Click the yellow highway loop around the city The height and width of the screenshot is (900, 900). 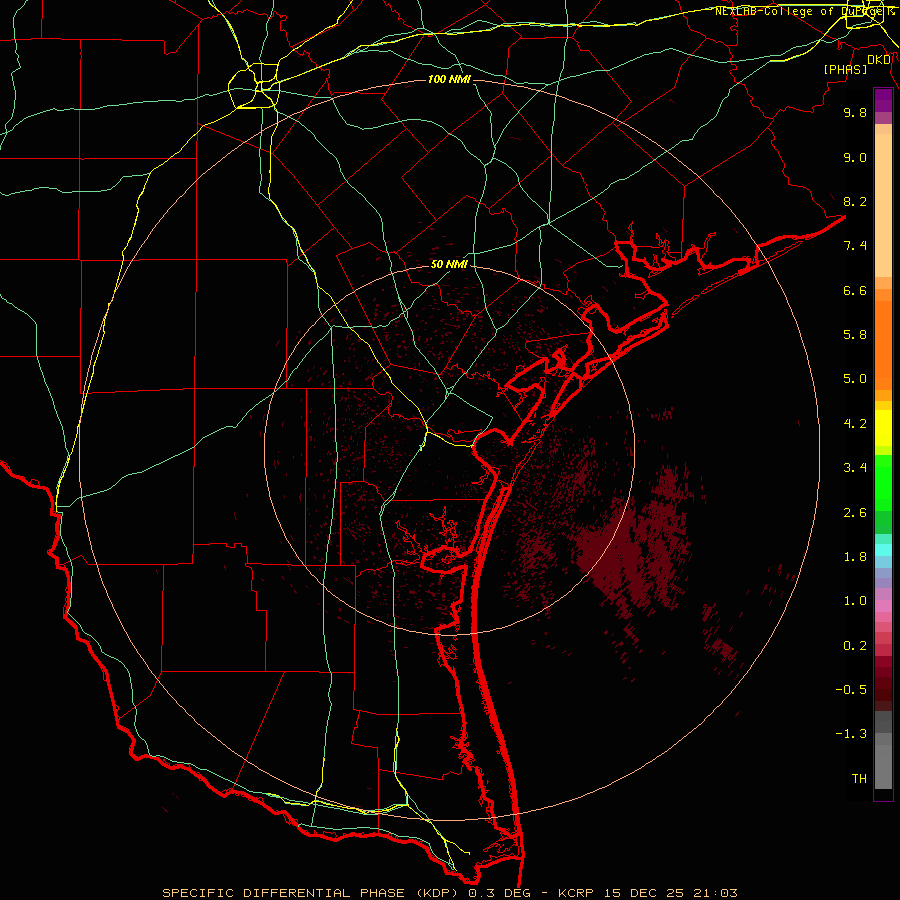[x=254, y=86]
